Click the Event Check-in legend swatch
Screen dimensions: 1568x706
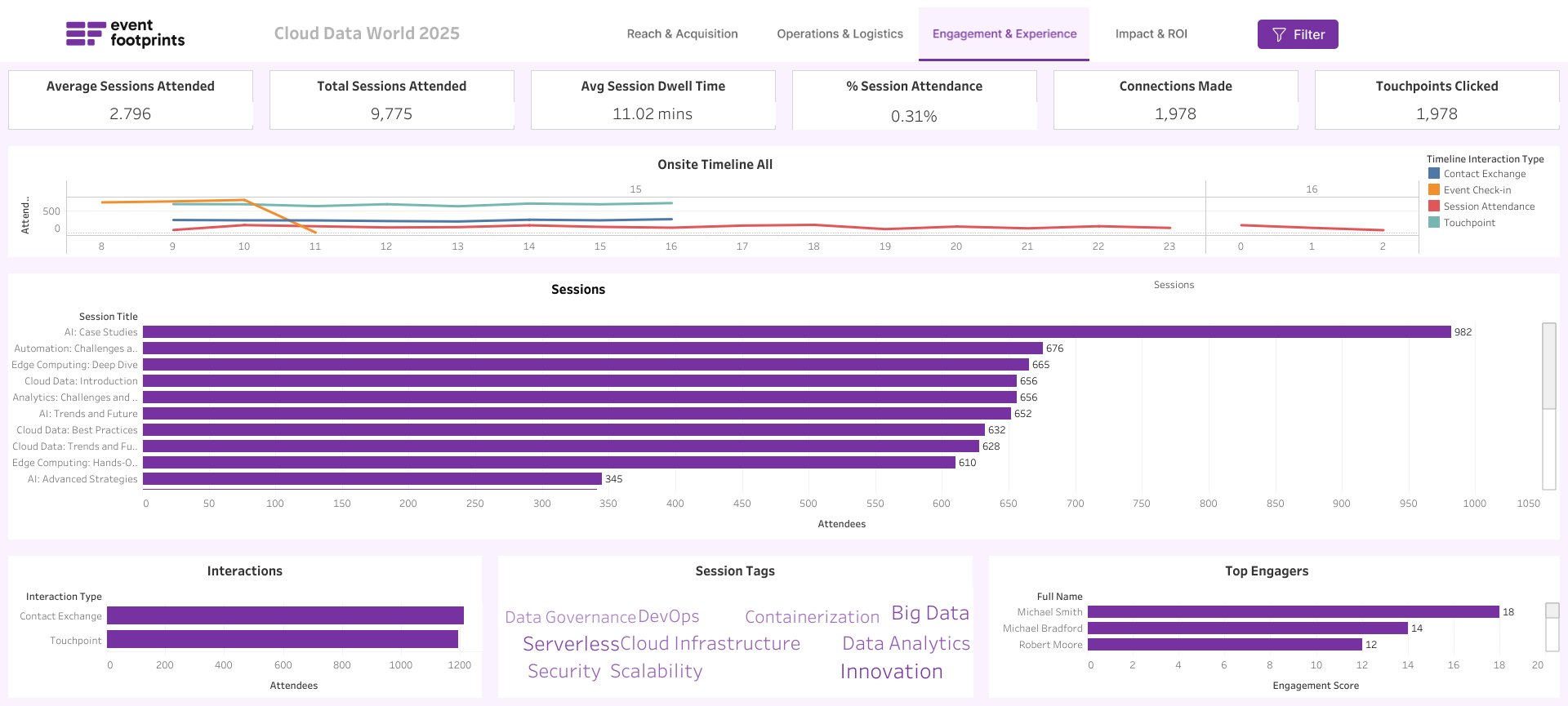[1433, 190]
